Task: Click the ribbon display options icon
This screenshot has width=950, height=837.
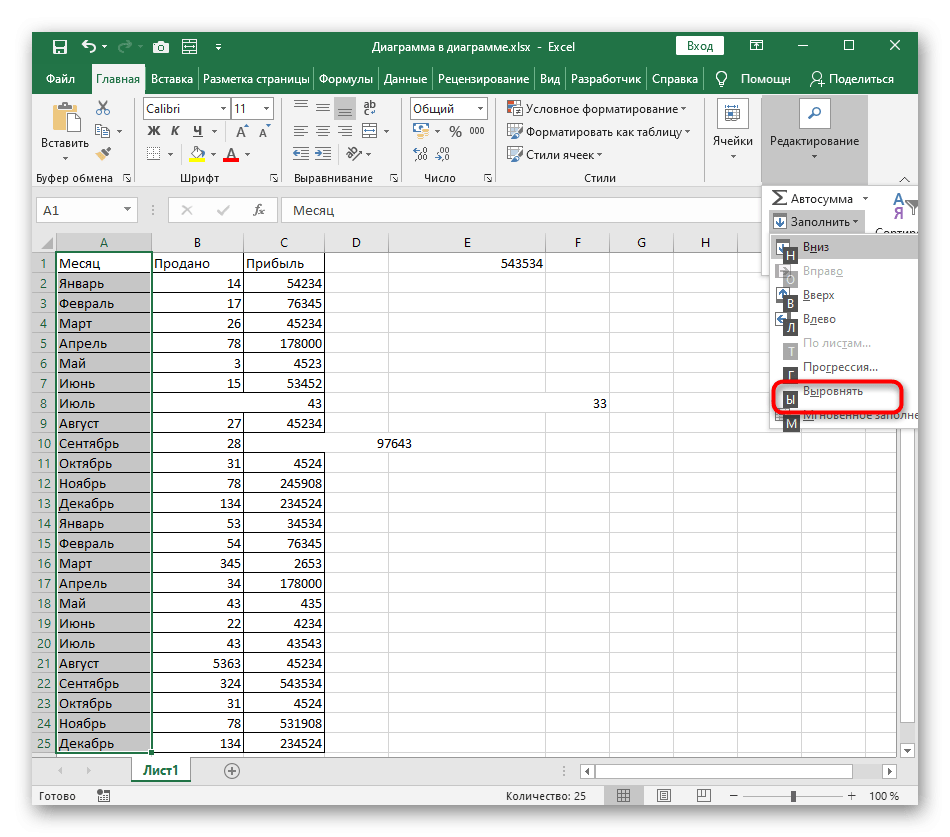Action: (x=756, y=46)
